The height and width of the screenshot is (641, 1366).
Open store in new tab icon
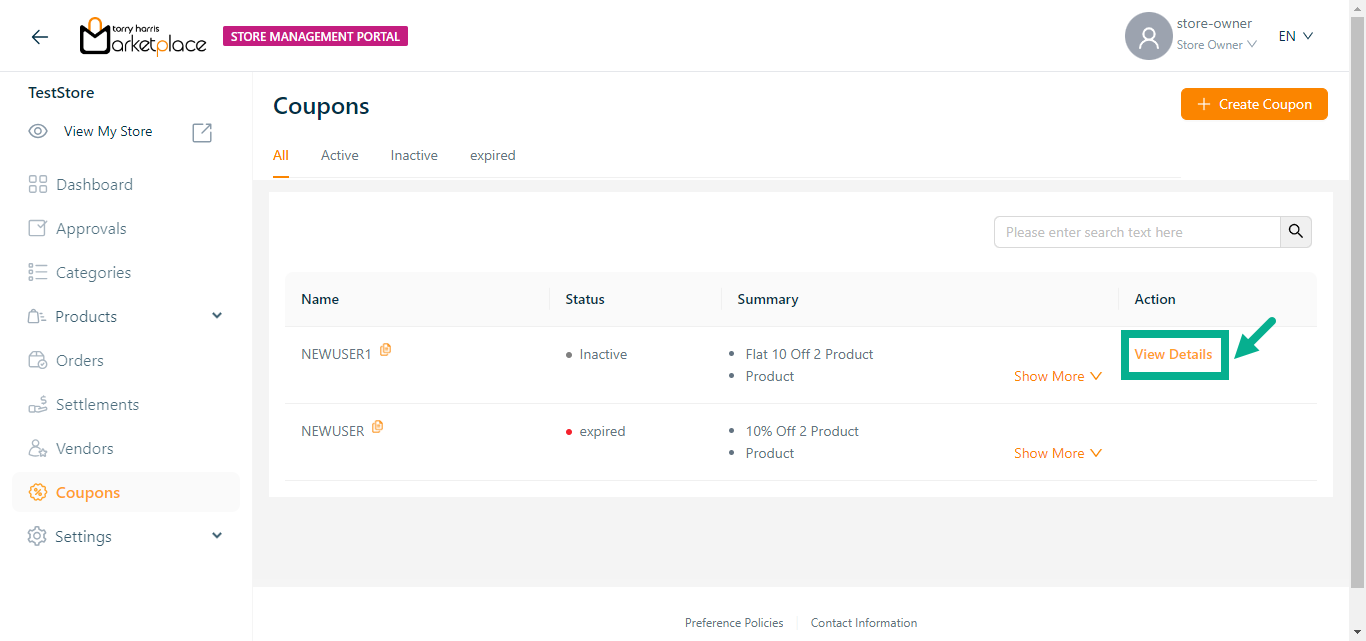point(202,132)
